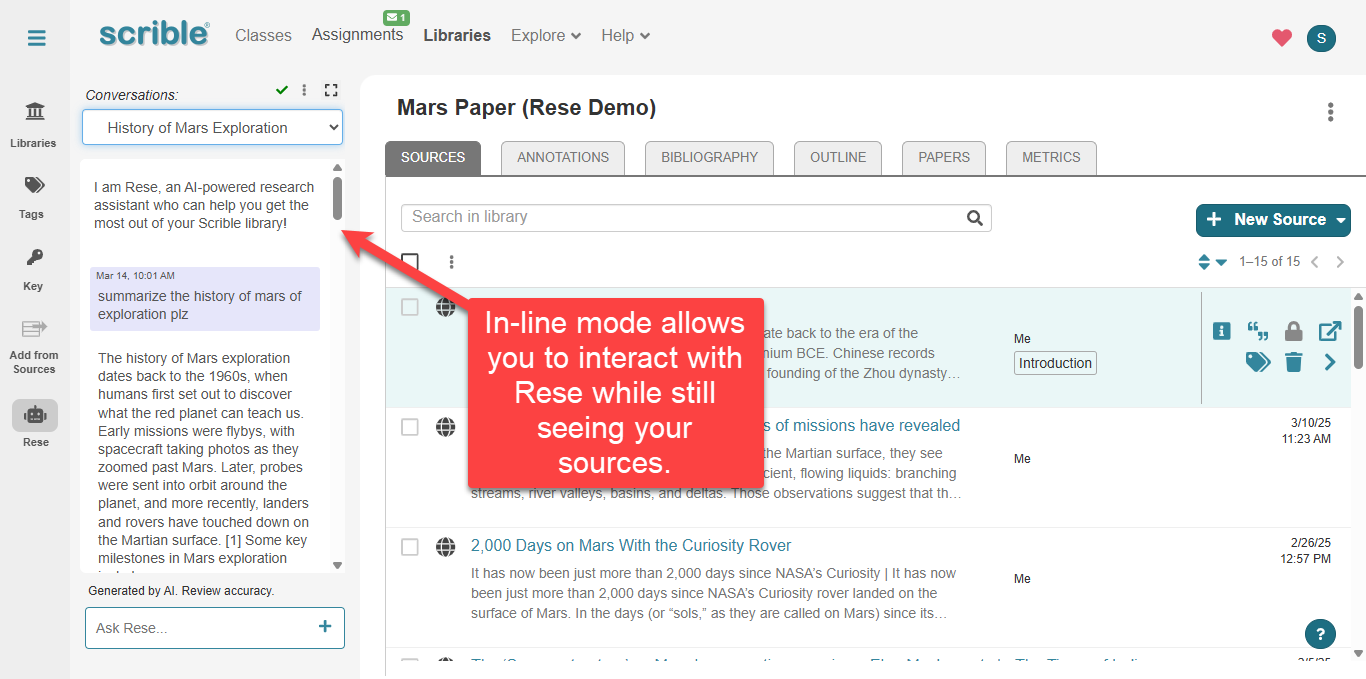Open Tags in the left sidebar
The image size is (1366, 679).
(34, 197)
